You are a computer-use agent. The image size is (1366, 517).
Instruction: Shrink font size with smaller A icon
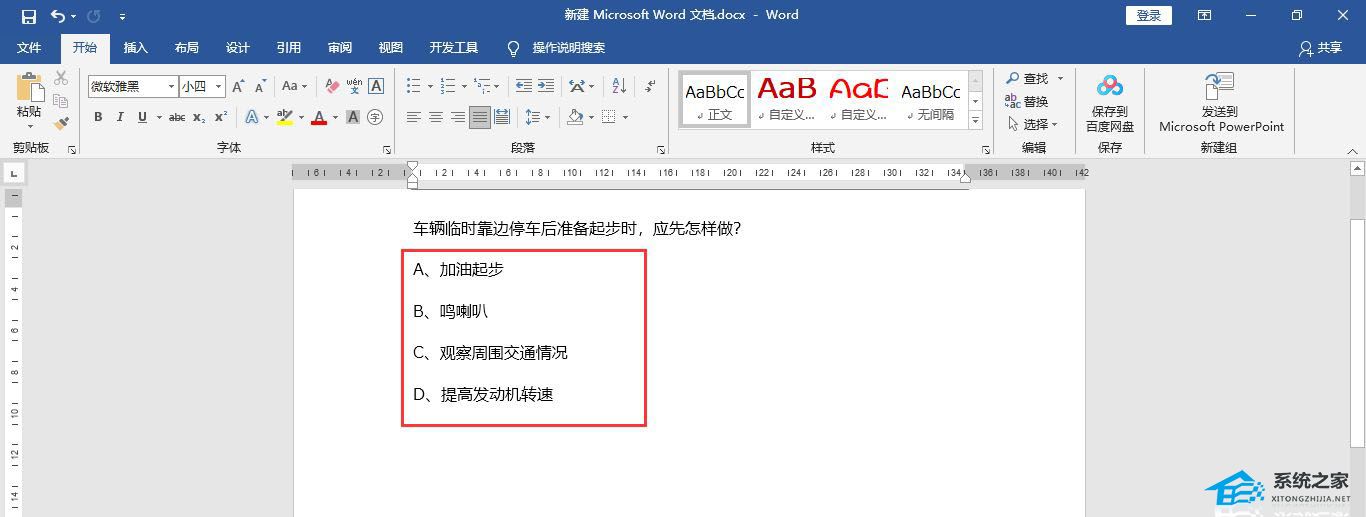260,87
